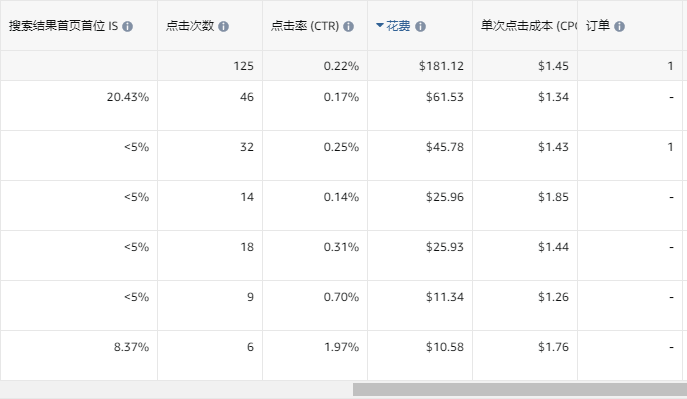Click info icon next to 点击率 (CTR)
Screen dimensions: 687x399
pos(348,27)
